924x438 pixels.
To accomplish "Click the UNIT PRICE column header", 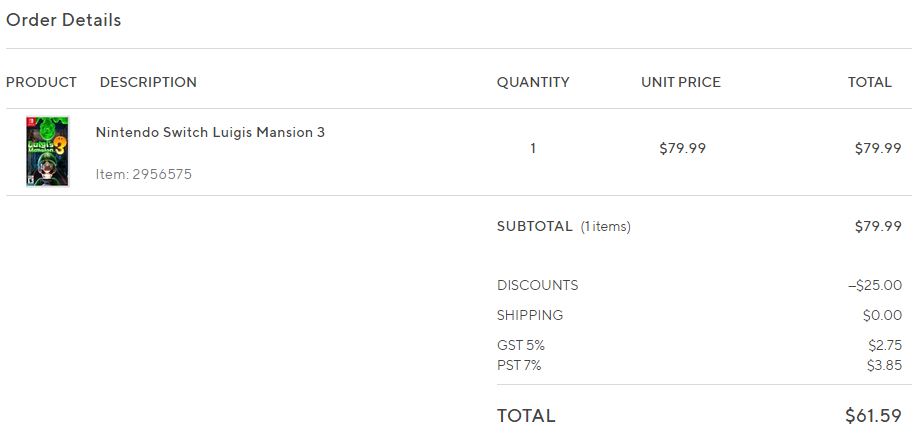I will (x=681, y=82).
